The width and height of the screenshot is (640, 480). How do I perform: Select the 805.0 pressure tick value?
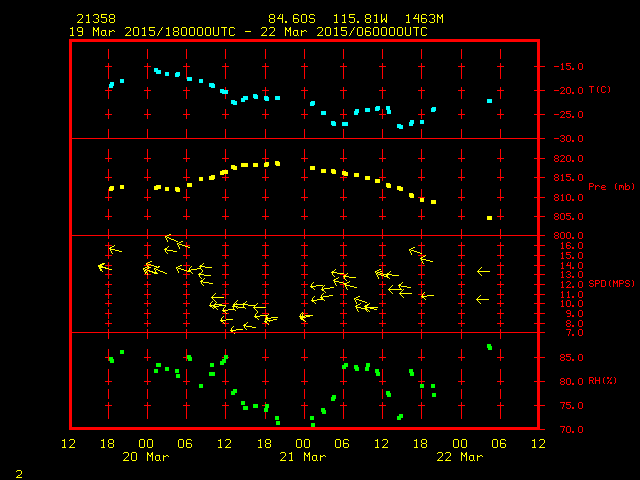[x=569, y=217]
